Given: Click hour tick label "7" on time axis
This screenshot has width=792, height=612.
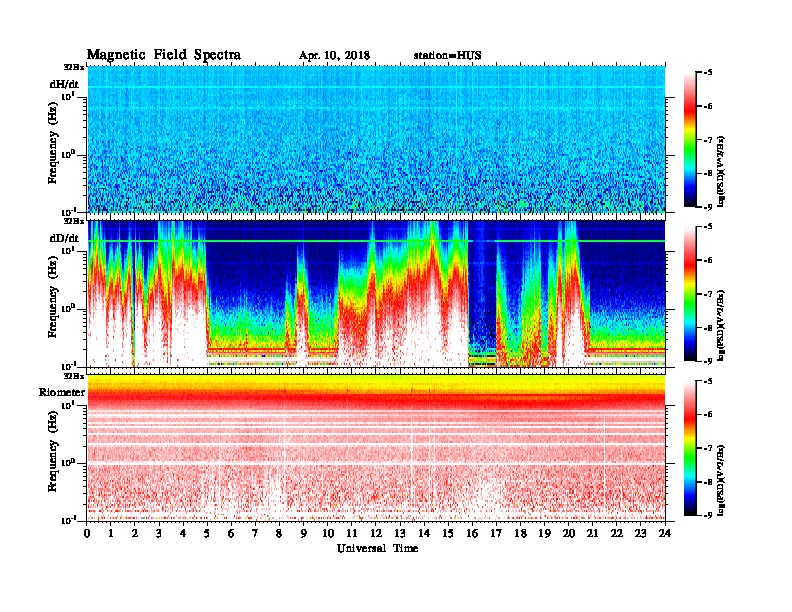Looking at the screenshot, I should 256,533.
